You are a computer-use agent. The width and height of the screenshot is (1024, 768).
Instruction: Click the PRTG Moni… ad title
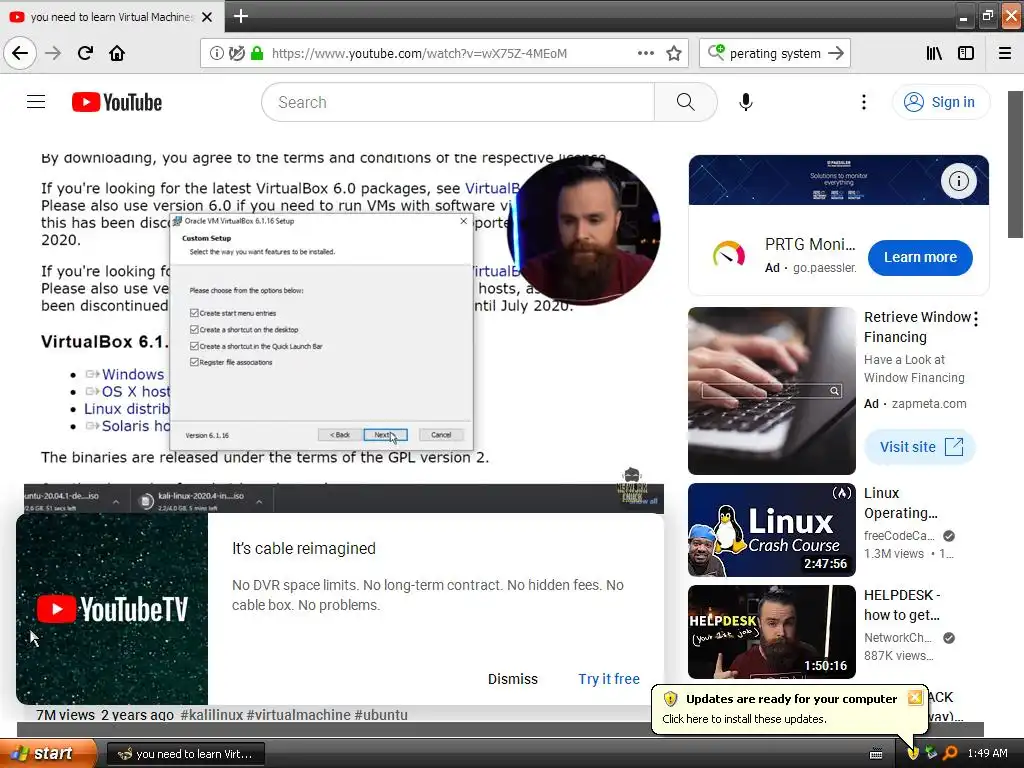click(810, 244)
